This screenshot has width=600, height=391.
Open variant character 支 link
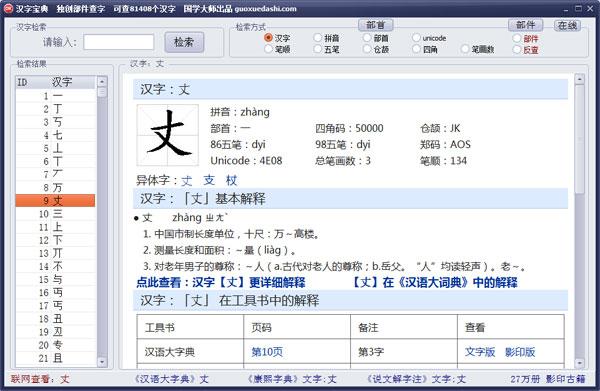[209, 180]
